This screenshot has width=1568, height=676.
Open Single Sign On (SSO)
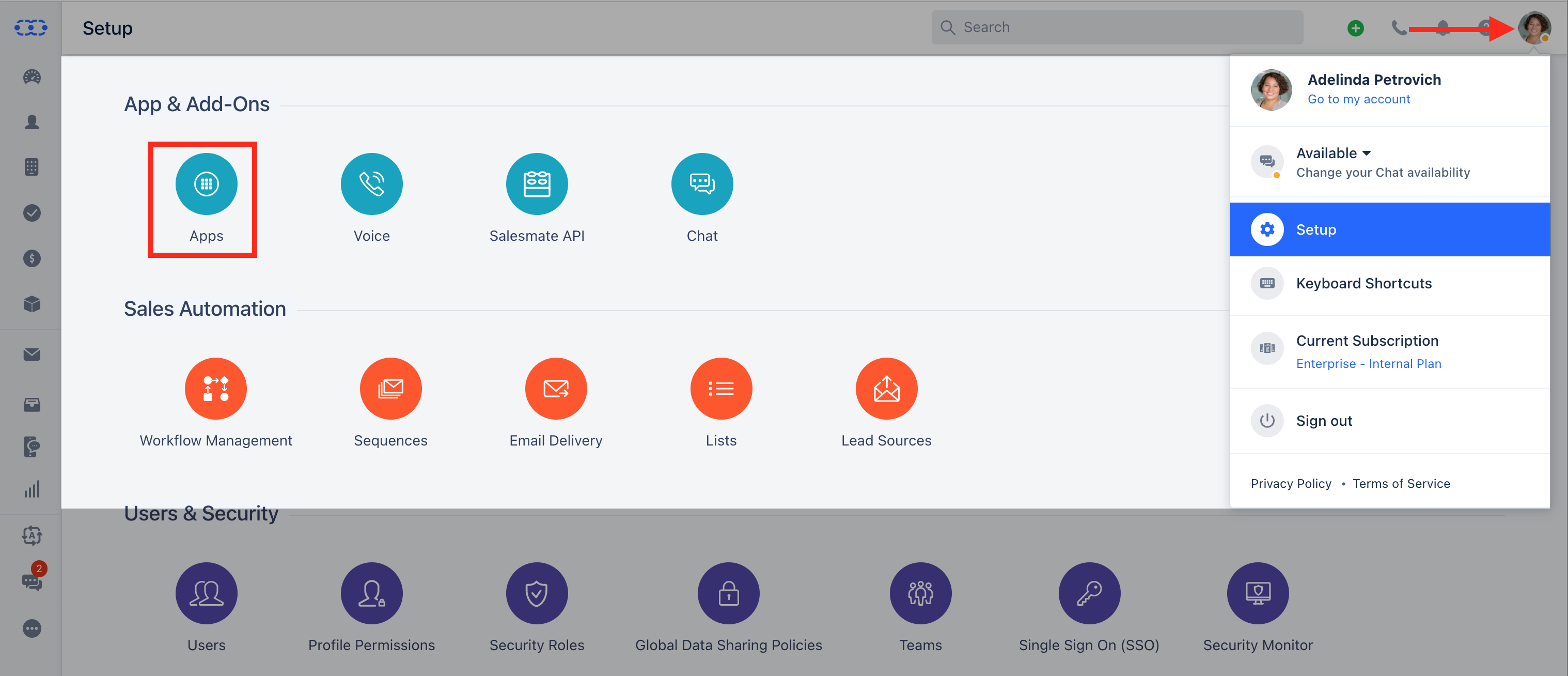coord(1089,593)
